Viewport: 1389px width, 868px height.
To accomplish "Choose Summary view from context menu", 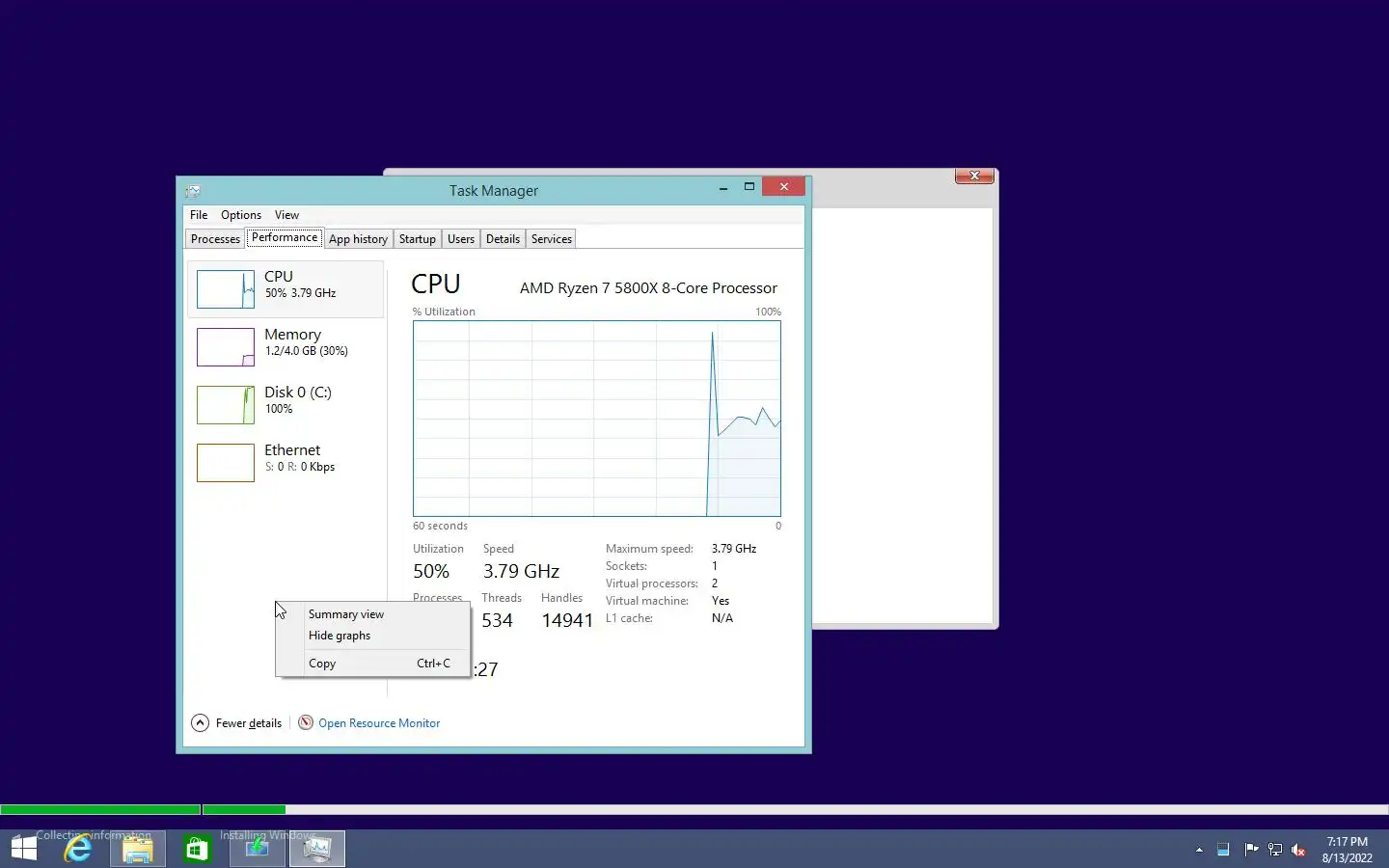I will click(373, 614).
